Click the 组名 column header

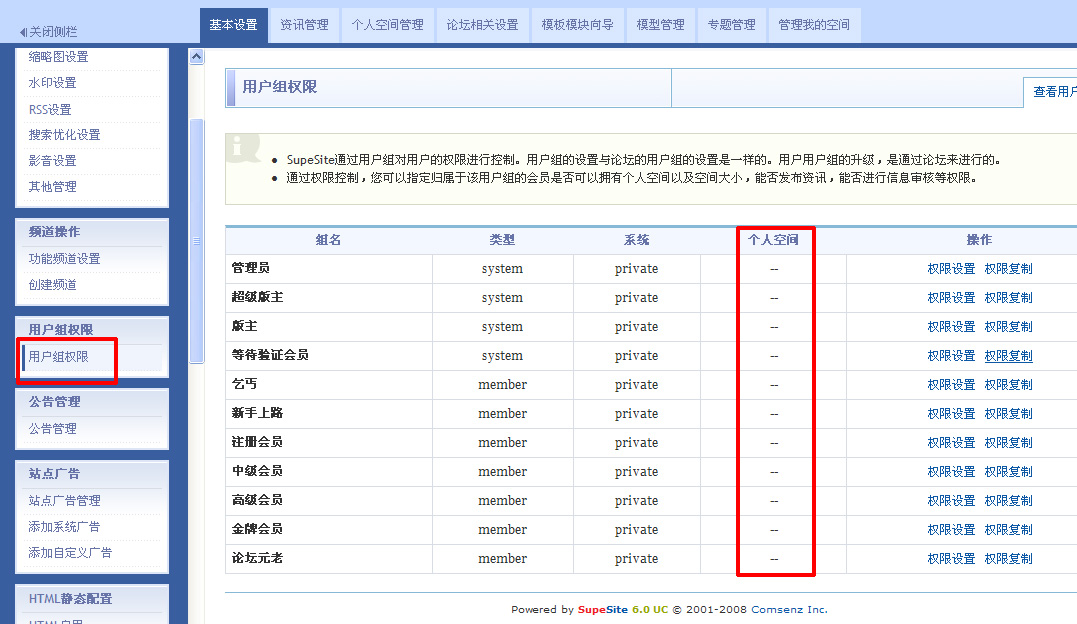(x=328, y=240)
